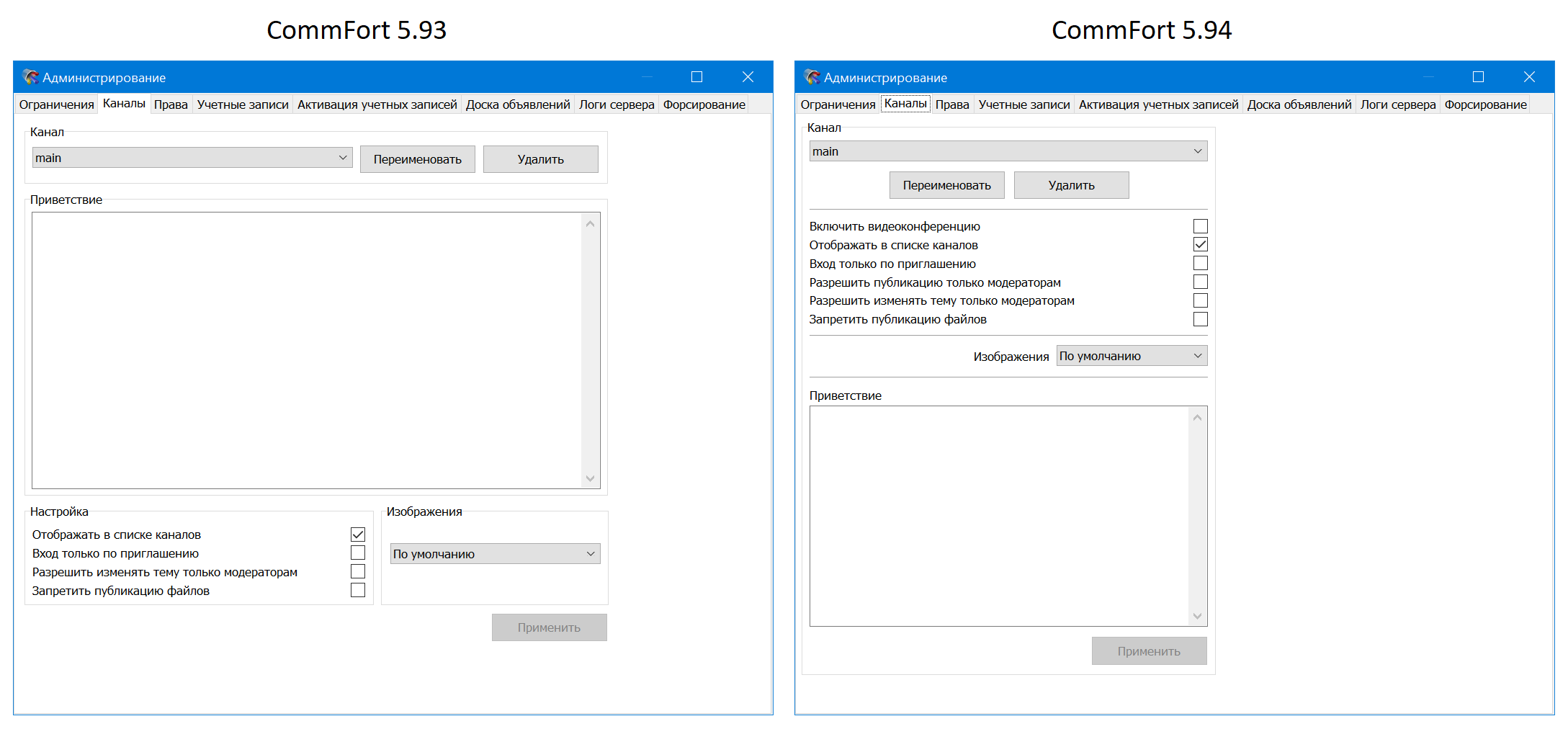
Task: Check Вход только по приглашению in 5.94 window
Action: tap(1201, 264)
